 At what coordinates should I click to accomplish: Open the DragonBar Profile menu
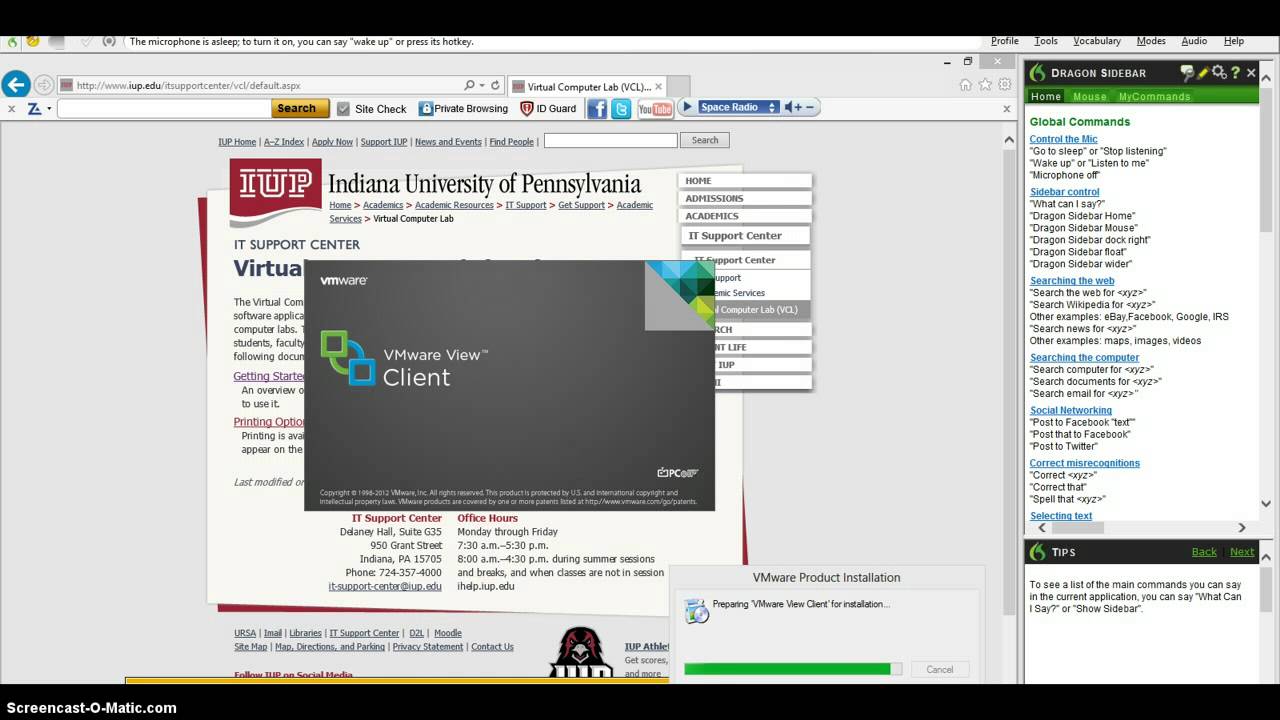[1004, 41]
